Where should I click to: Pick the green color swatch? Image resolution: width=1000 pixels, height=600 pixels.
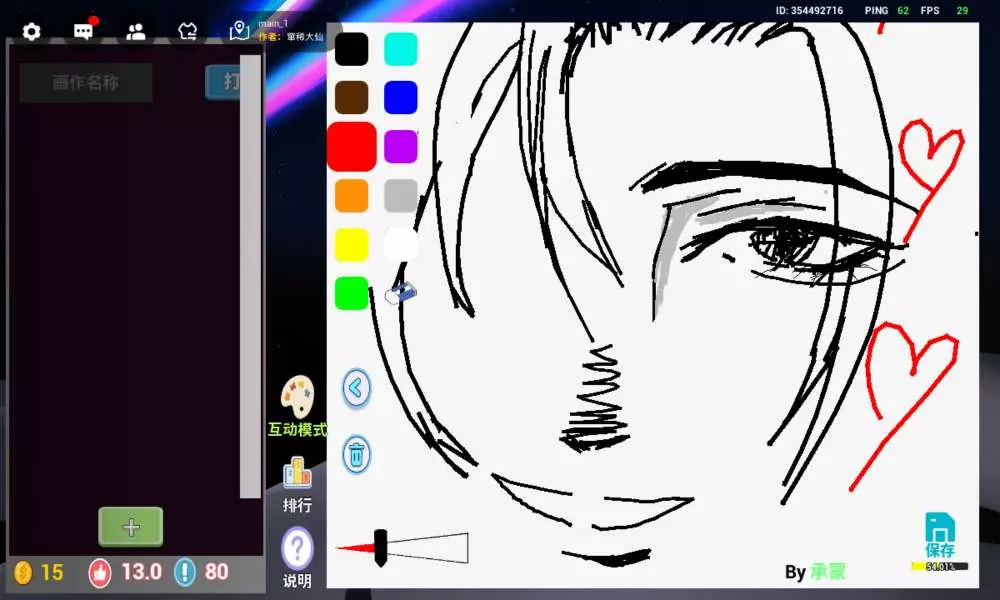point(351,293)
